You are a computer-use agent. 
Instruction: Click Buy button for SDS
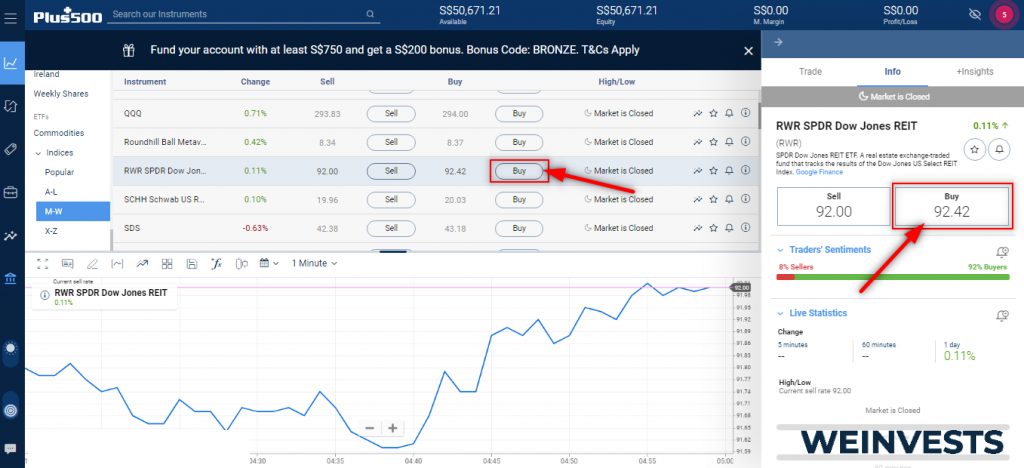(519, 228)
